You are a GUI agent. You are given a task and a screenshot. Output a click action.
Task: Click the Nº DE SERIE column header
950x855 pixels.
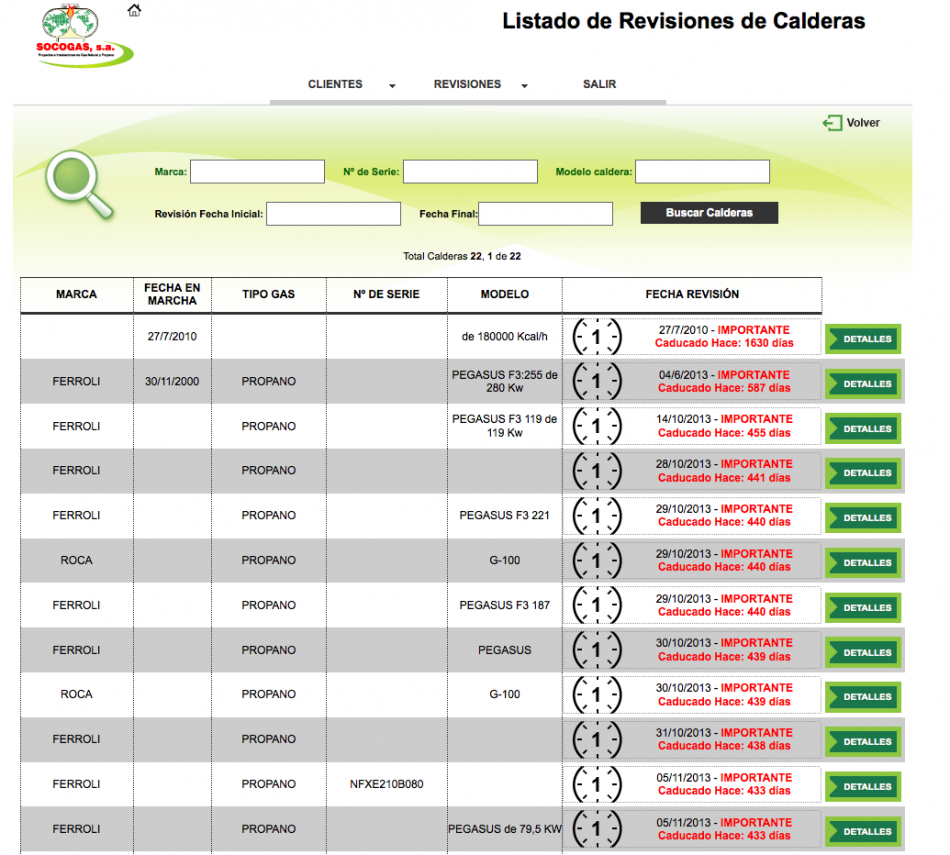point(387,294)
